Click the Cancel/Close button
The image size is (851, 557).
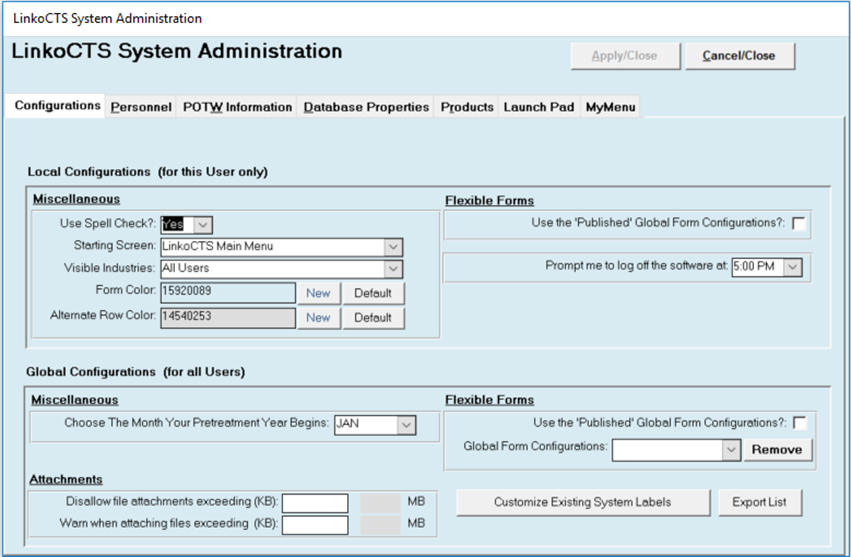(x=740, y=56)
